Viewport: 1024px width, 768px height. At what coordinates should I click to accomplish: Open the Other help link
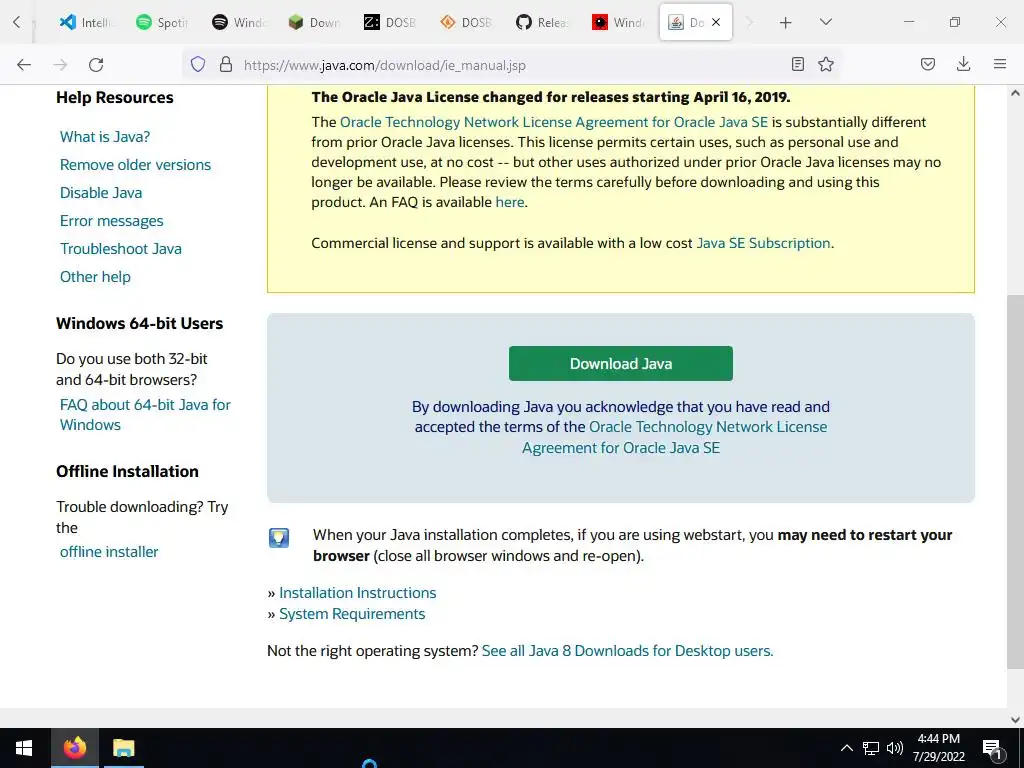tap(95, 277)
